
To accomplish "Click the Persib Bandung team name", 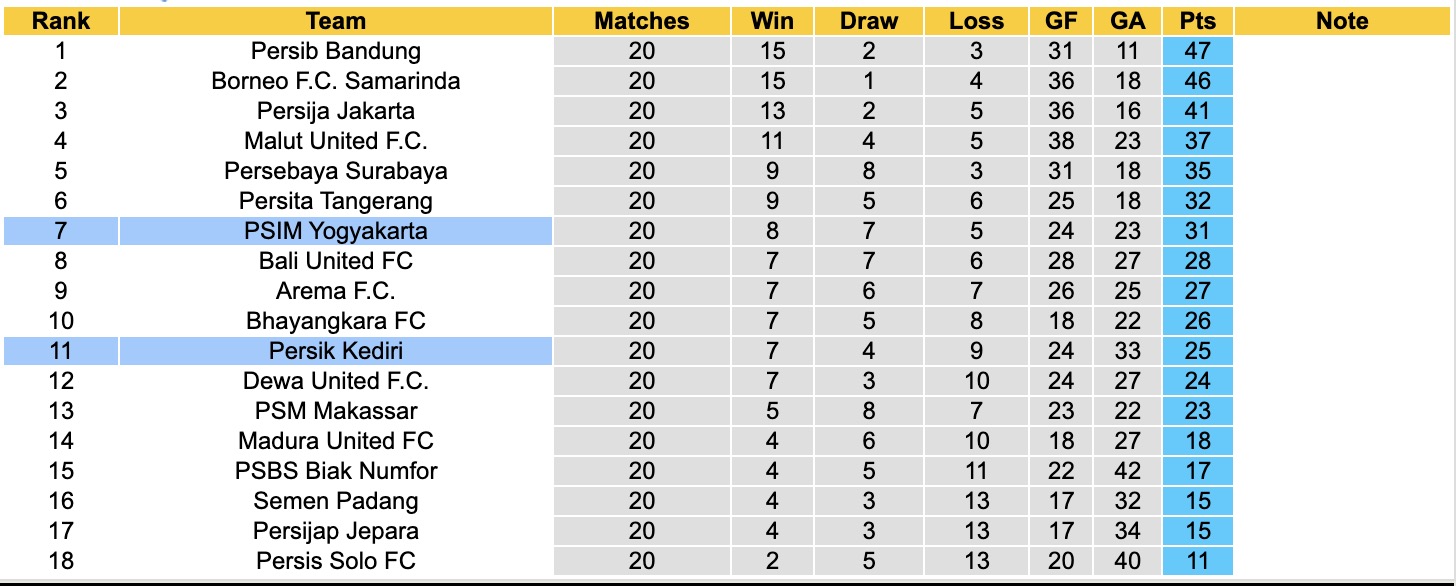I will [336, 51].
